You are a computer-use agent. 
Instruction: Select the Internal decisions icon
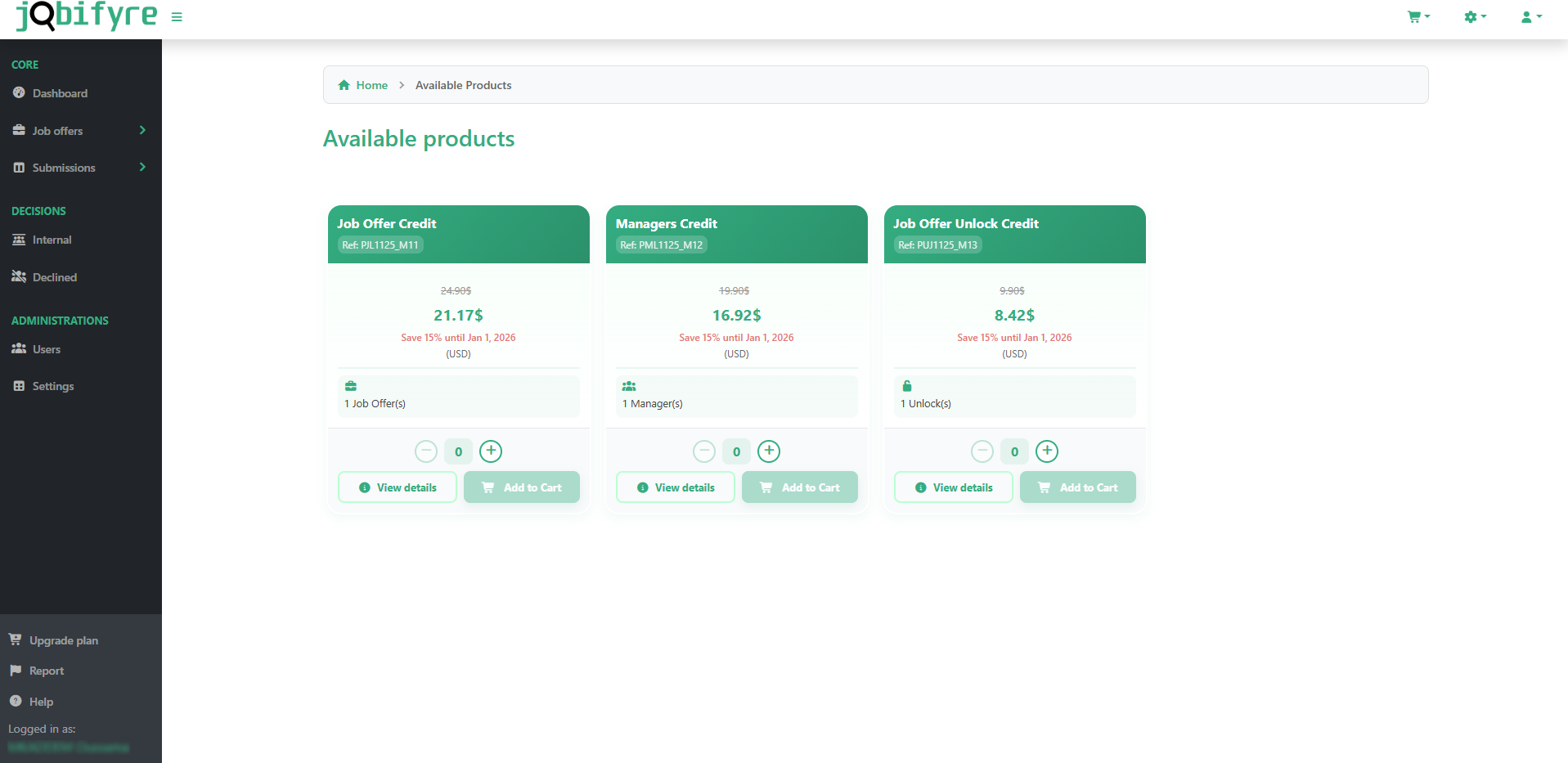(x=20, y=240)
